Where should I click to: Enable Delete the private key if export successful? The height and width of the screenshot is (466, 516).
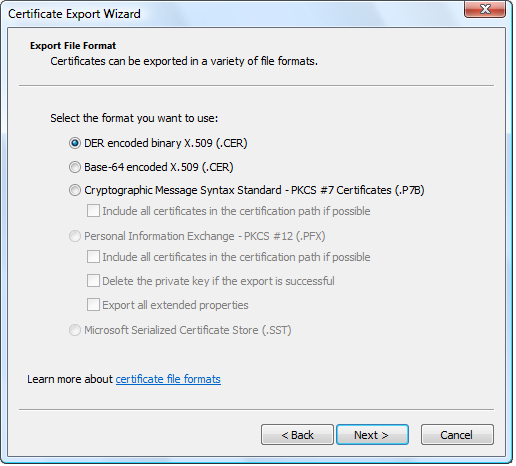coord(93,281)
